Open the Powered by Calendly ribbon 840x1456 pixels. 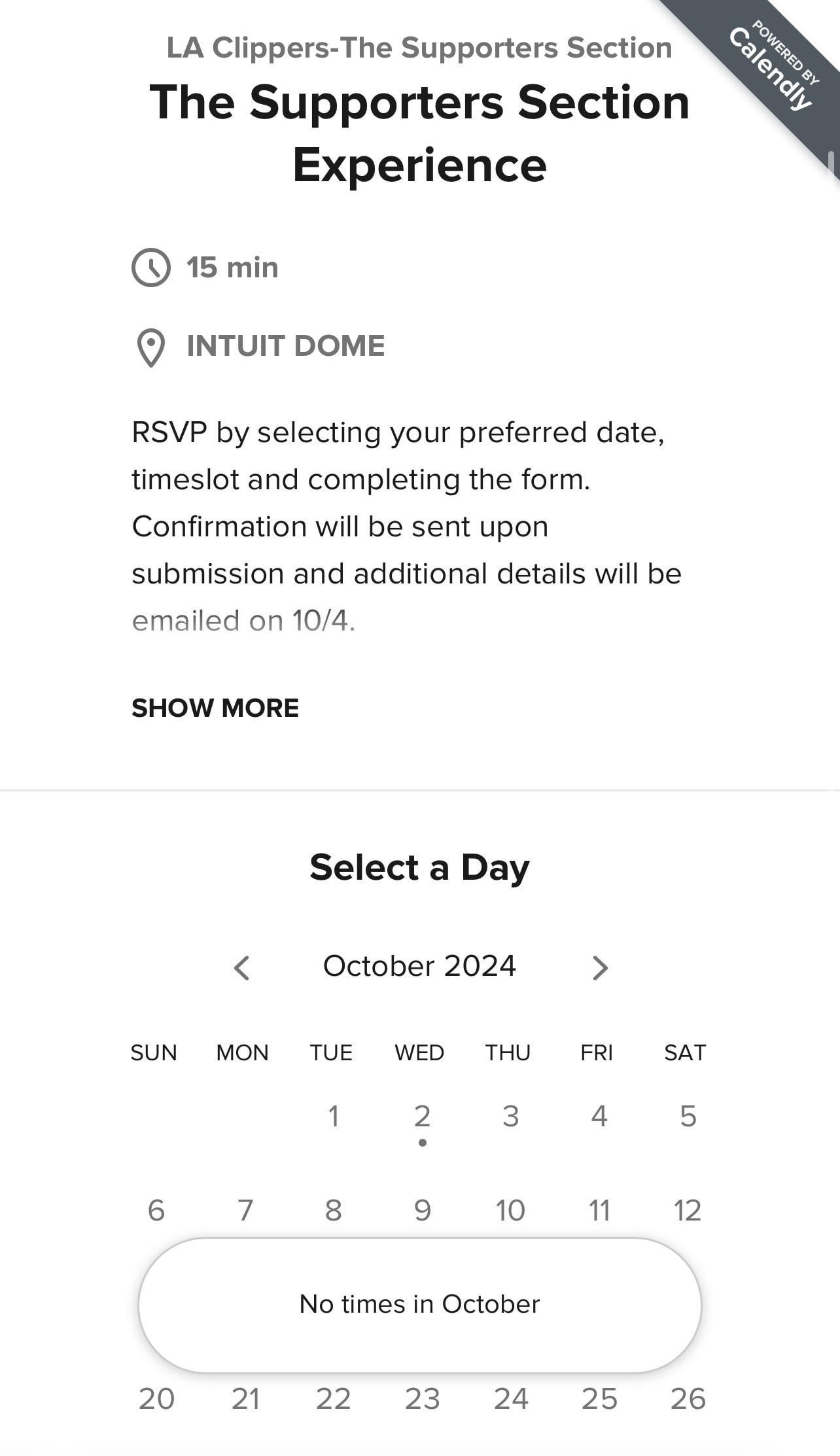coord(772,67)
